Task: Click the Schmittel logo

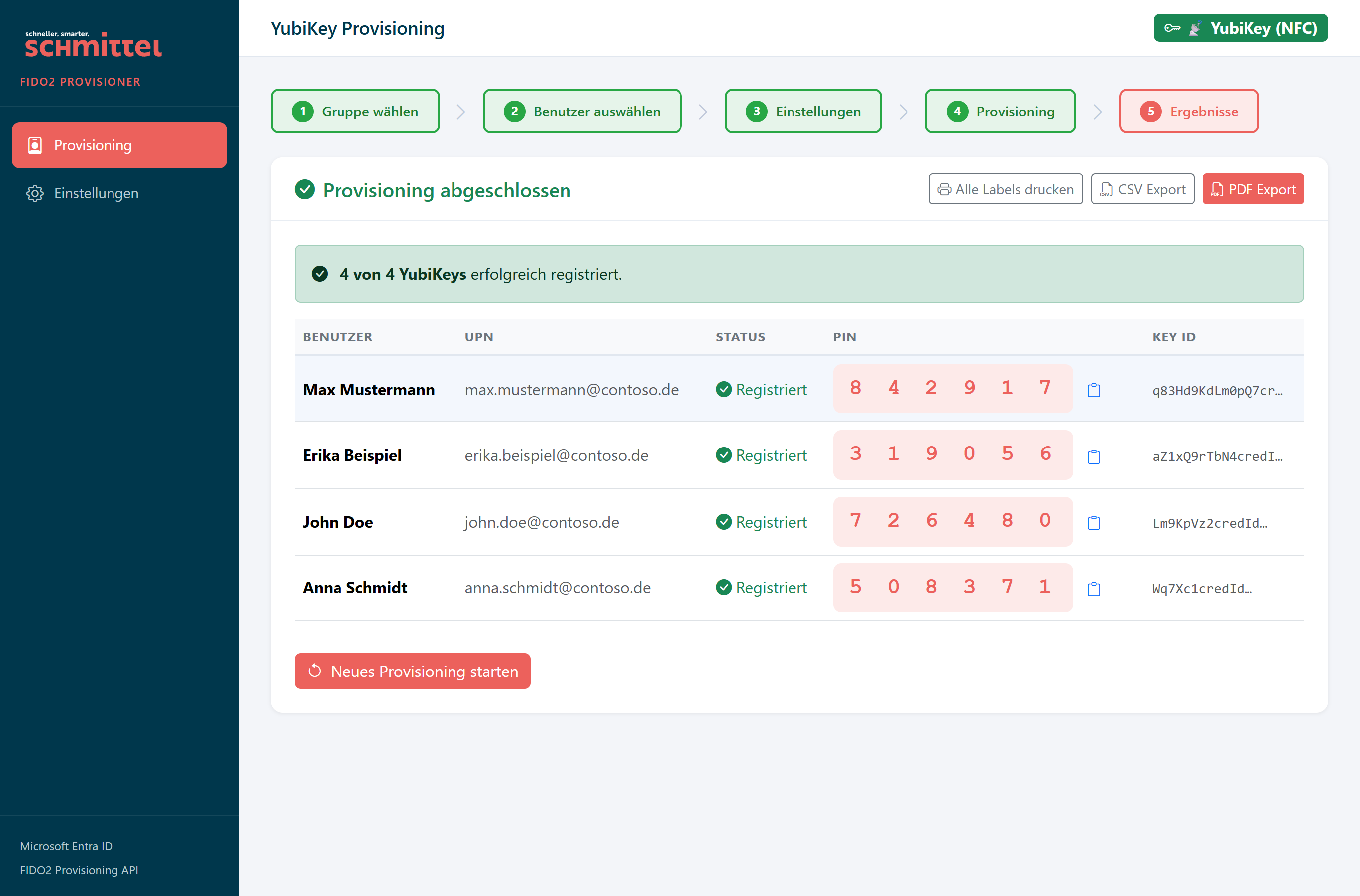Action: click(93, 45)
